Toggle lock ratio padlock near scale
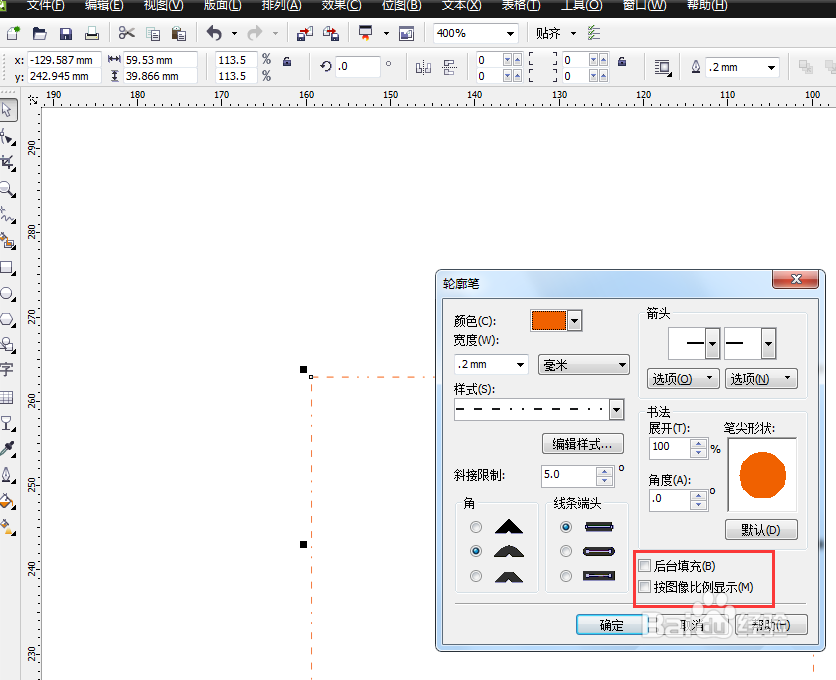 [287, 61]
